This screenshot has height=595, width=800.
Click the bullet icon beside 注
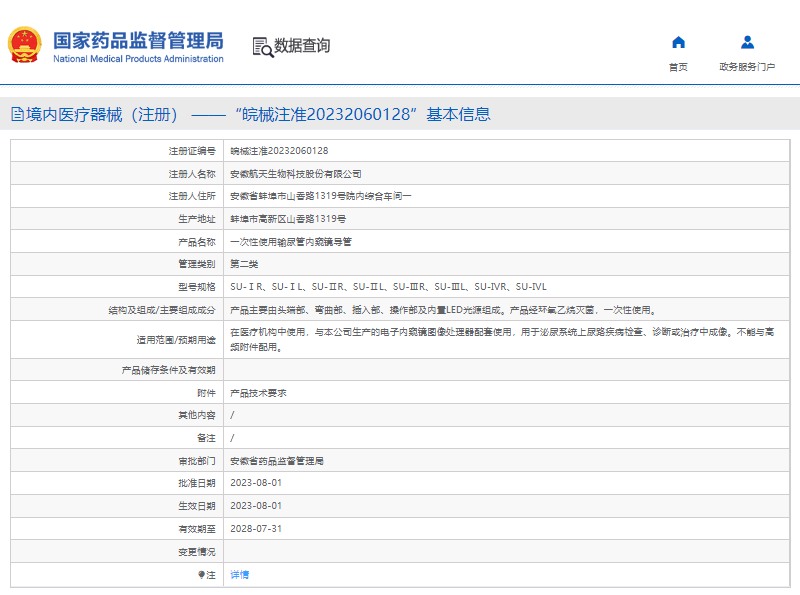[x=202, y=575]
